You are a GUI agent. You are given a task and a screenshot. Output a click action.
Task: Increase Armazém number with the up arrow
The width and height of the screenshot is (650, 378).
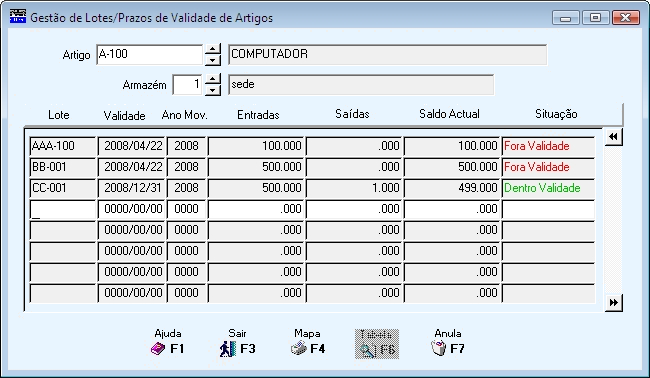(213, 79)
